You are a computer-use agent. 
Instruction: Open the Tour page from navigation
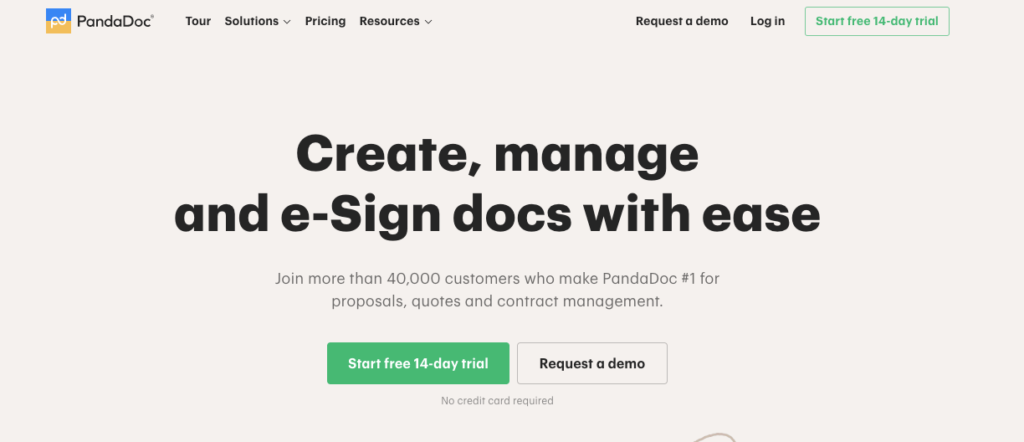198,22
